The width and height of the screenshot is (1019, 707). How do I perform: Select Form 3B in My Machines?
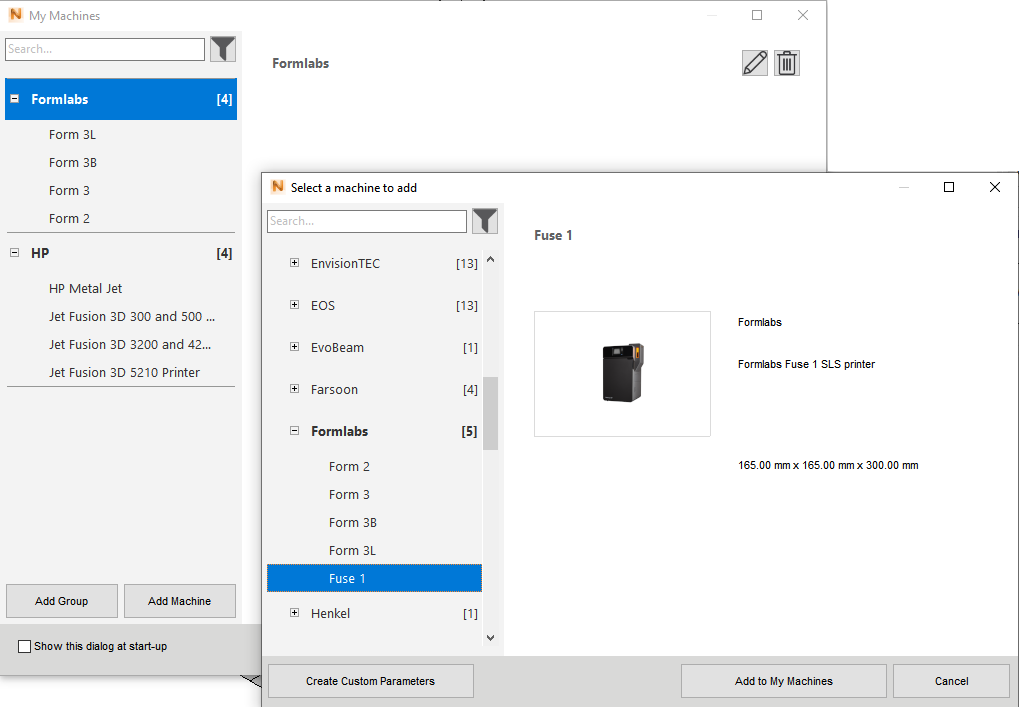[x=121, y=162]
